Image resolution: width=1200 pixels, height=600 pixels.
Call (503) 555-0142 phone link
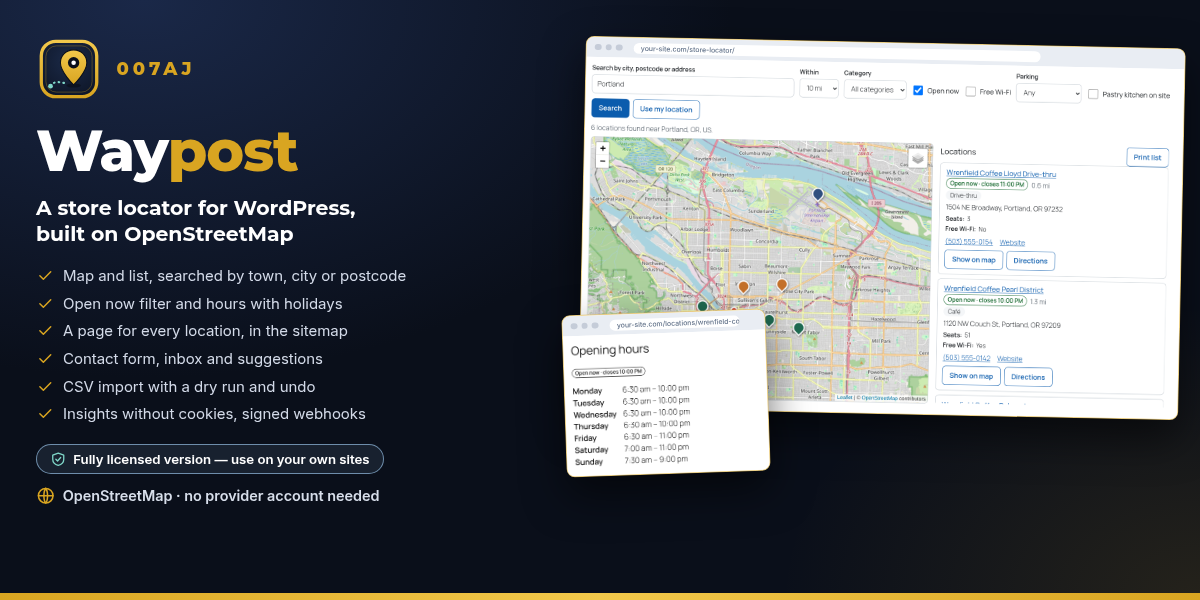(x=967, y=358)
